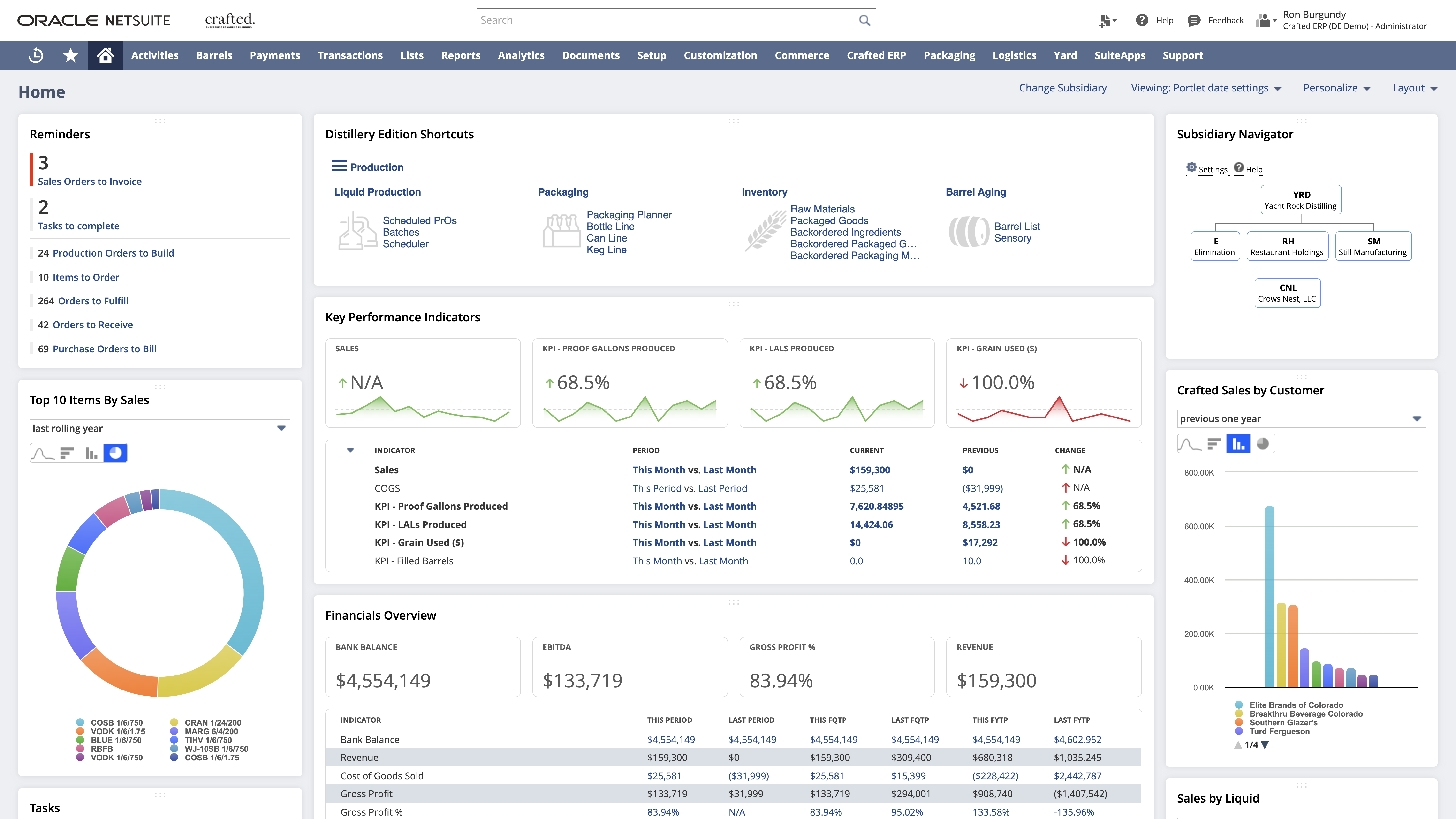
Task: Click the Feedback speech bubble icon
Action: click(1194, 20)
